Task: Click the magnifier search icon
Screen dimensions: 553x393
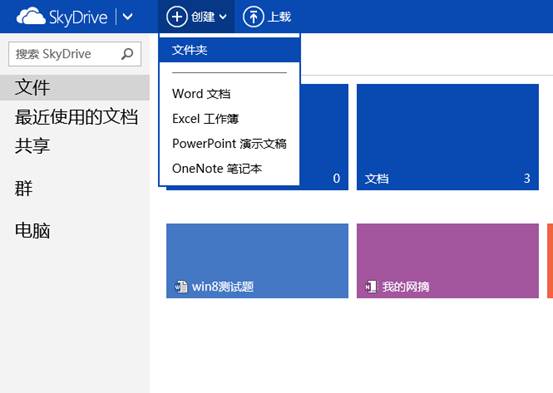Action: pyautogui.click(x=127, y=54)
